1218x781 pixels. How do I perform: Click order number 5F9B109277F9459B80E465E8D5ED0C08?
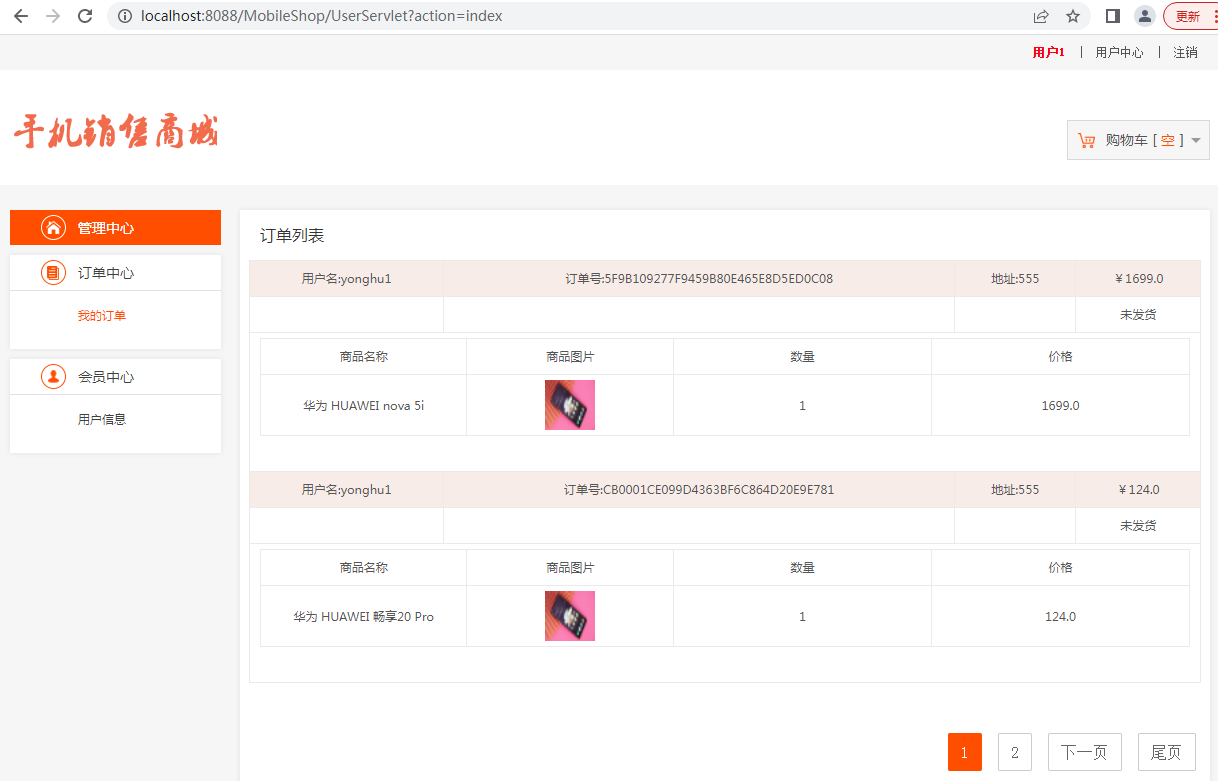699,279
